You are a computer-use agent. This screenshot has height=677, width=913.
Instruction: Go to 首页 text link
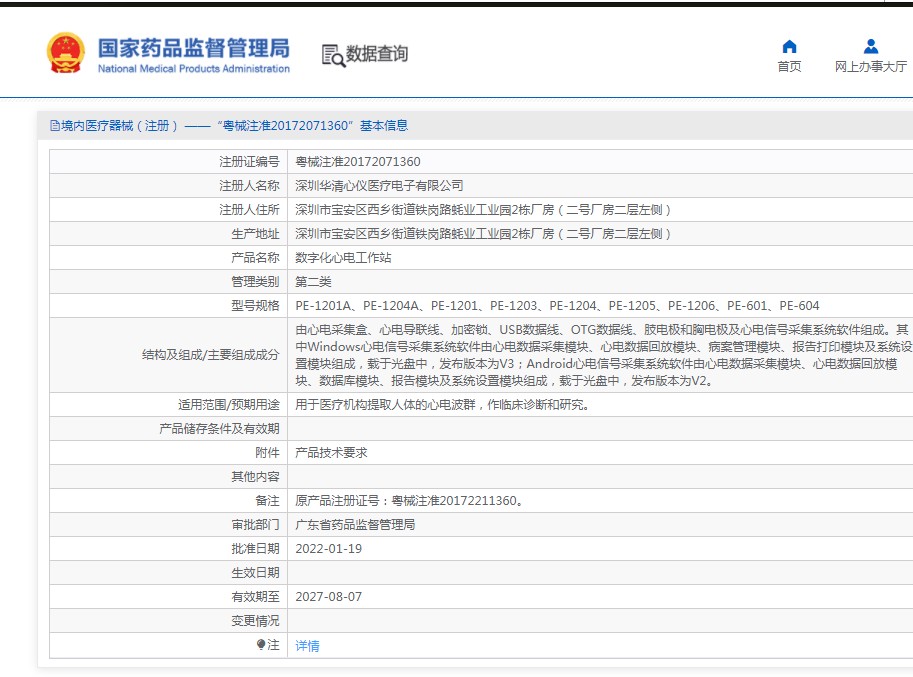[x=789, y=66]
